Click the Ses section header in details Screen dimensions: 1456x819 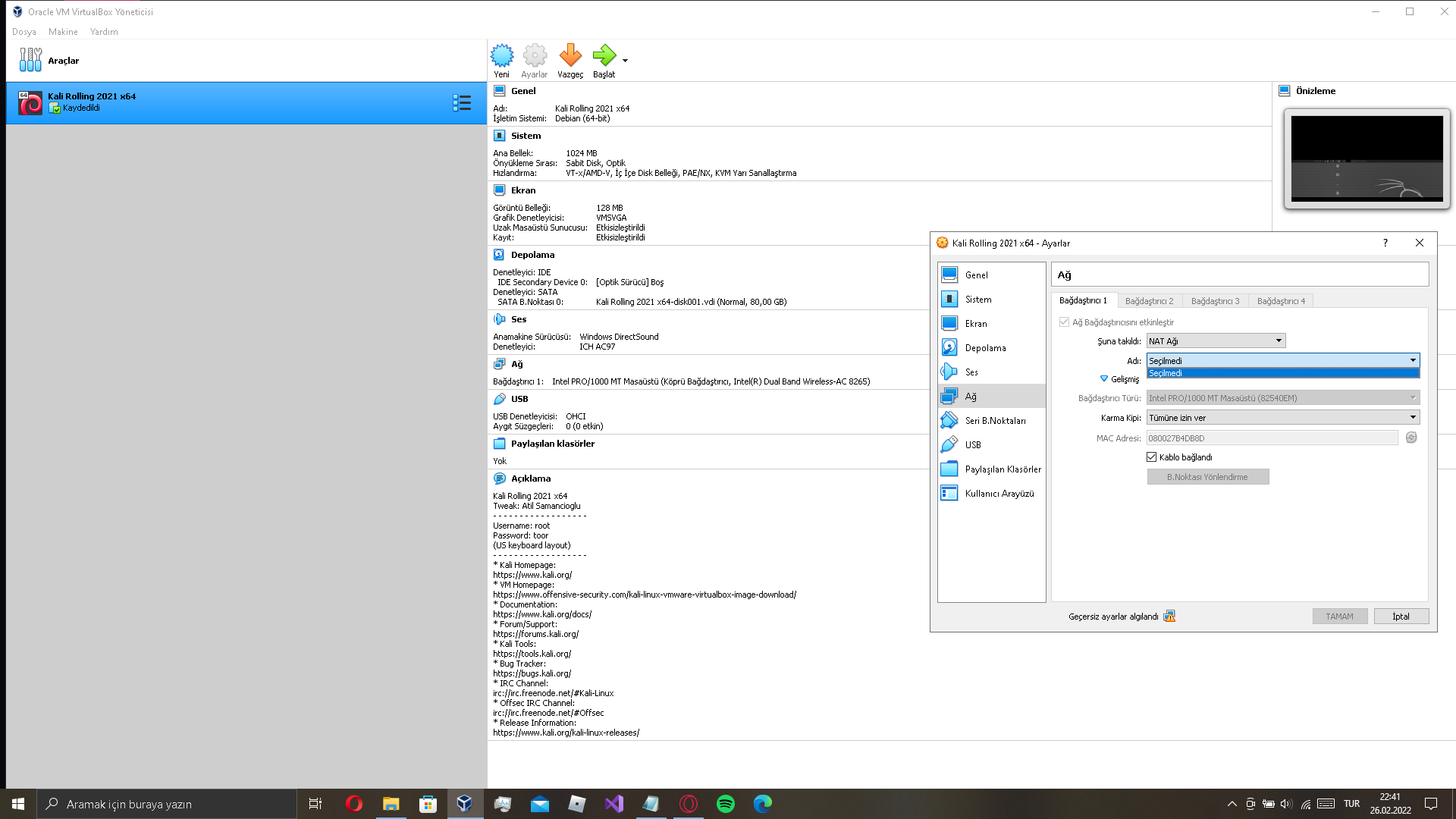click(x=519, y=319)
